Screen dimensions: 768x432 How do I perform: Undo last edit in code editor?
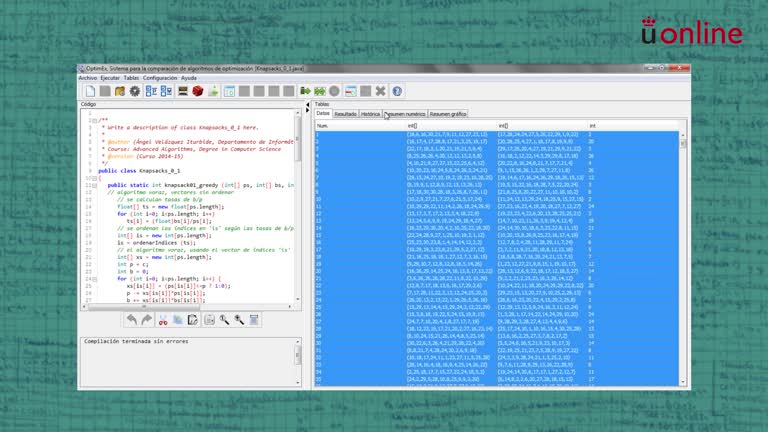(132, 320)
